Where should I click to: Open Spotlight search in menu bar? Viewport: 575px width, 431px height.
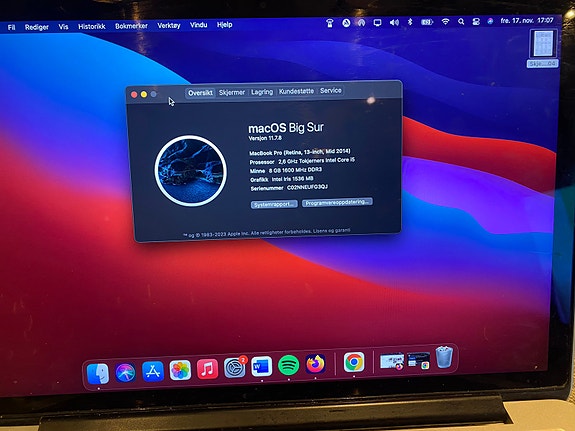461,22
